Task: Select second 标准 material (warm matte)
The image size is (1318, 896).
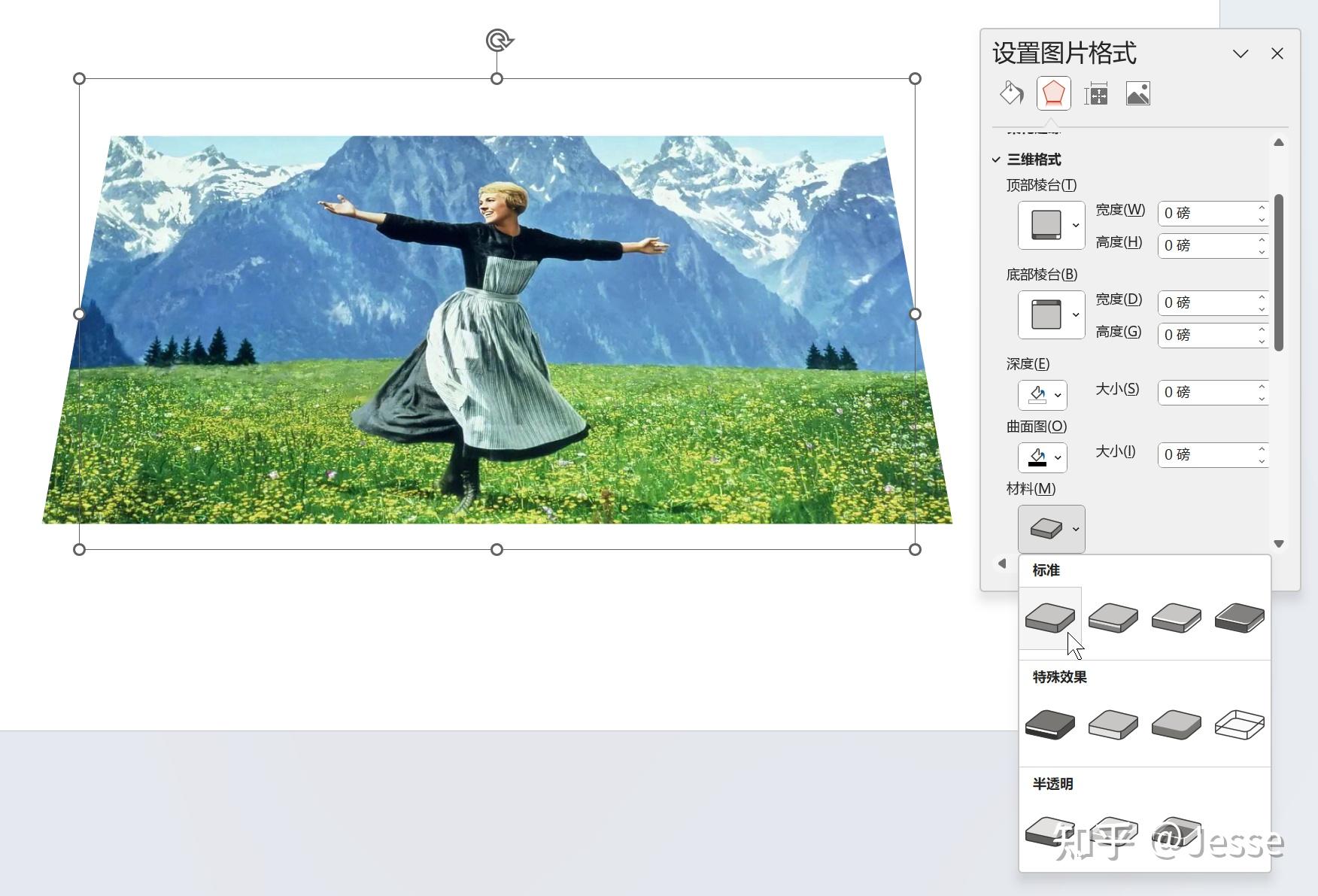Action: click(1113, 618)
